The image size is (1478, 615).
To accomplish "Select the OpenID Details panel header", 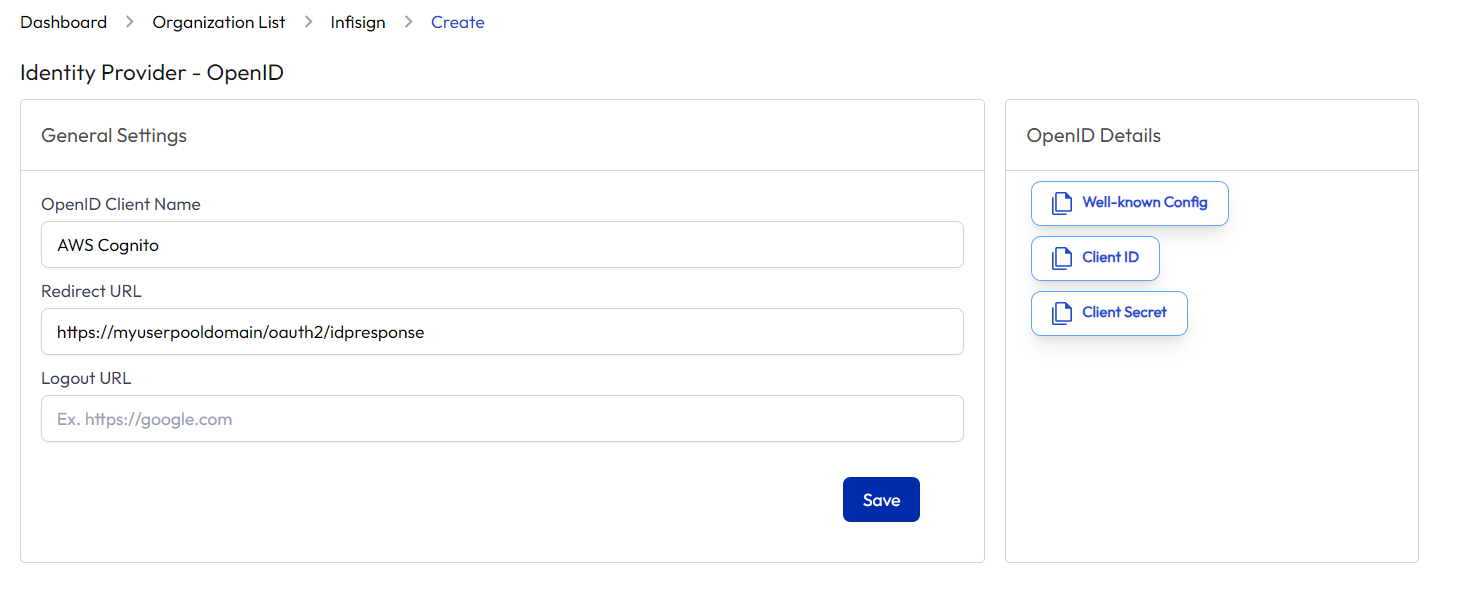I will pyautogui.click(x=1094, y=135).
